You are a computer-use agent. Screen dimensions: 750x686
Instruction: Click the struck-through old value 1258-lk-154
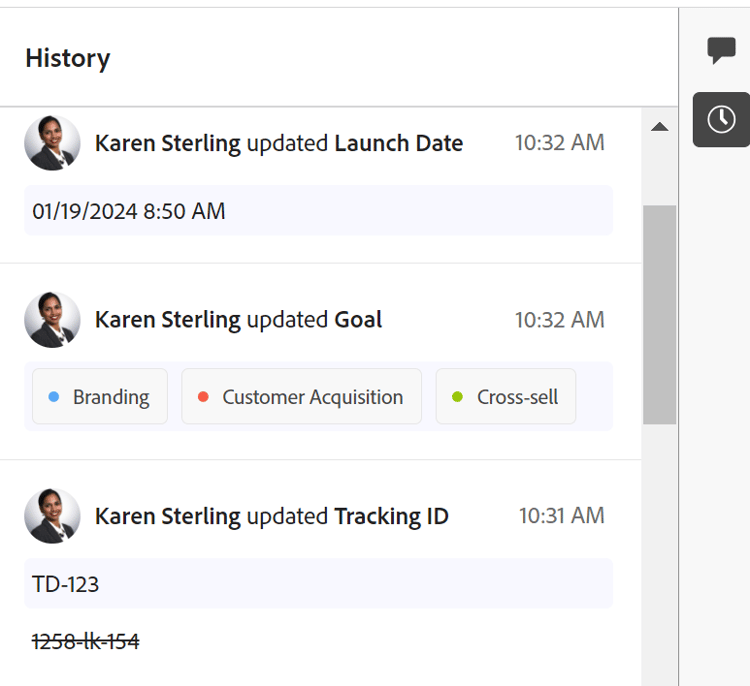click(86, 642)
